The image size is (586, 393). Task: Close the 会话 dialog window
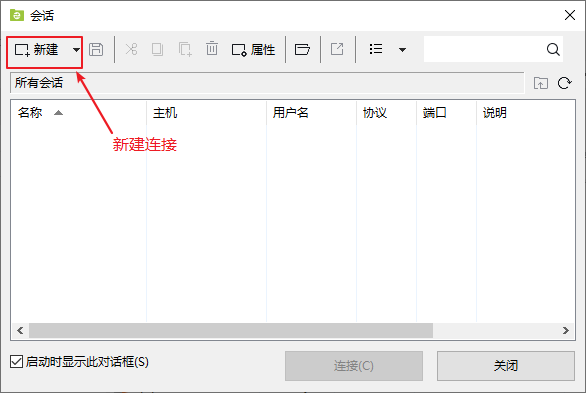pyautogui.click(x=570, y=15)
